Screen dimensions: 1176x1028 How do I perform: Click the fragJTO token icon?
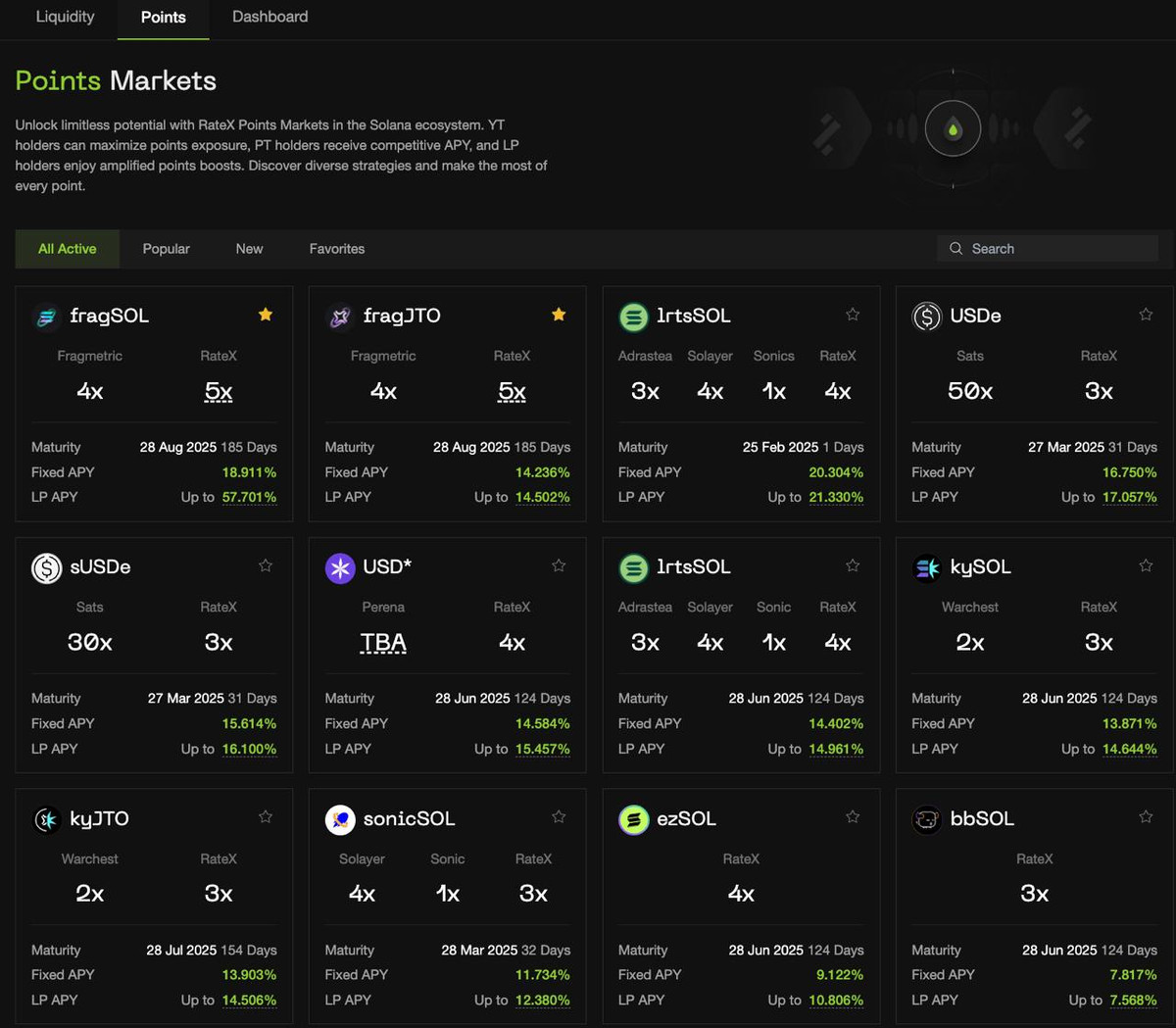coord(340,317)
